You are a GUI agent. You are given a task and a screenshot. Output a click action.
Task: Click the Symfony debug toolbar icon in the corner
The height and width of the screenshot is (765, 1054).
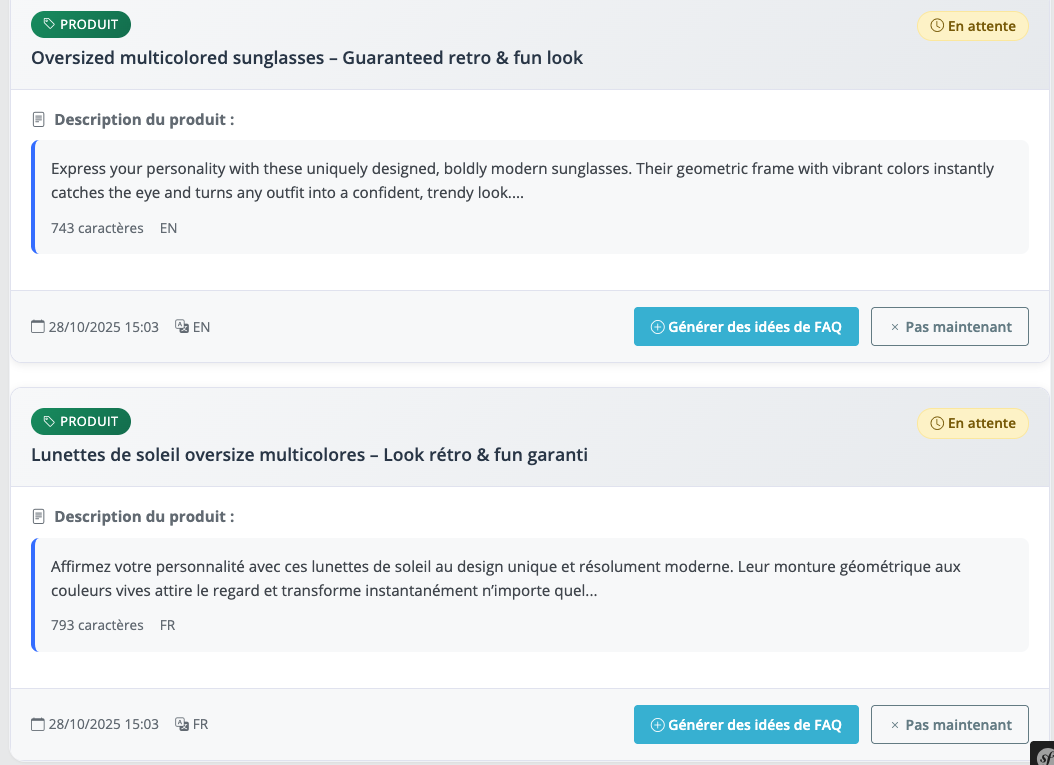(1044, 756)
